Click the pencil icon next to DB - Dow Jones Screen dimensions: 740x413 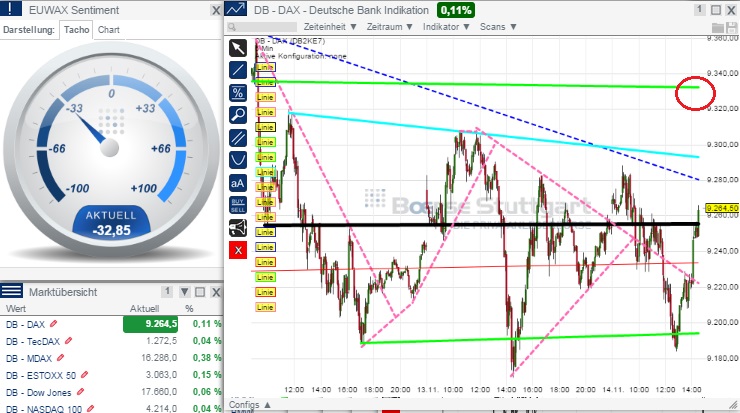coord(80,392)
